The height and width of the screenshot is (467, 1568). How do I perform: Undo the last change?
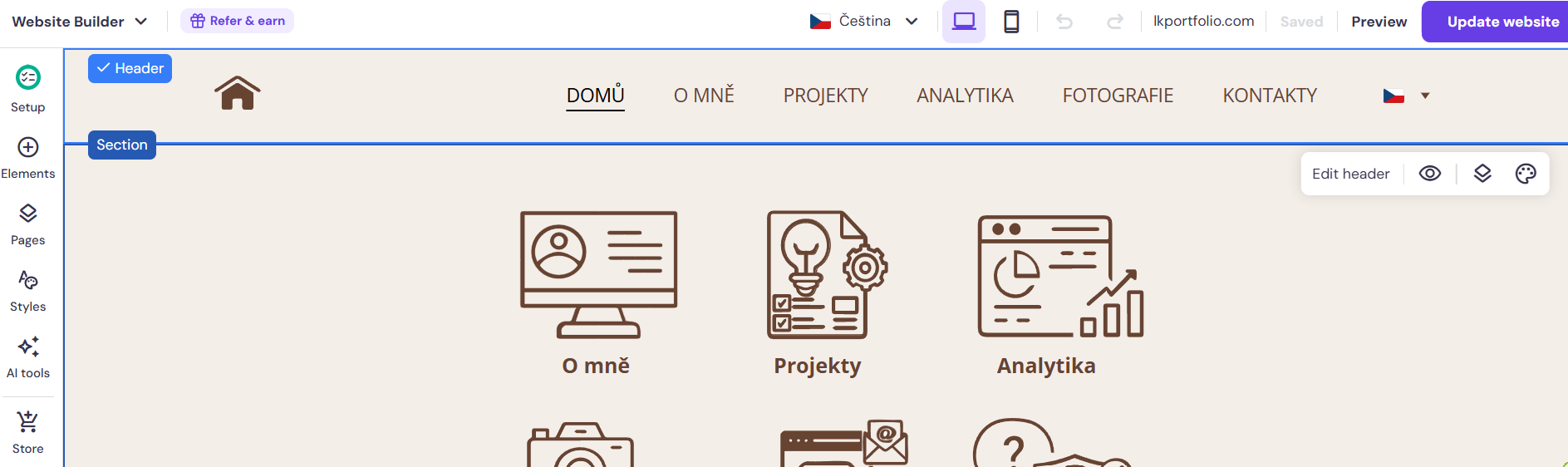point(1064,22)
